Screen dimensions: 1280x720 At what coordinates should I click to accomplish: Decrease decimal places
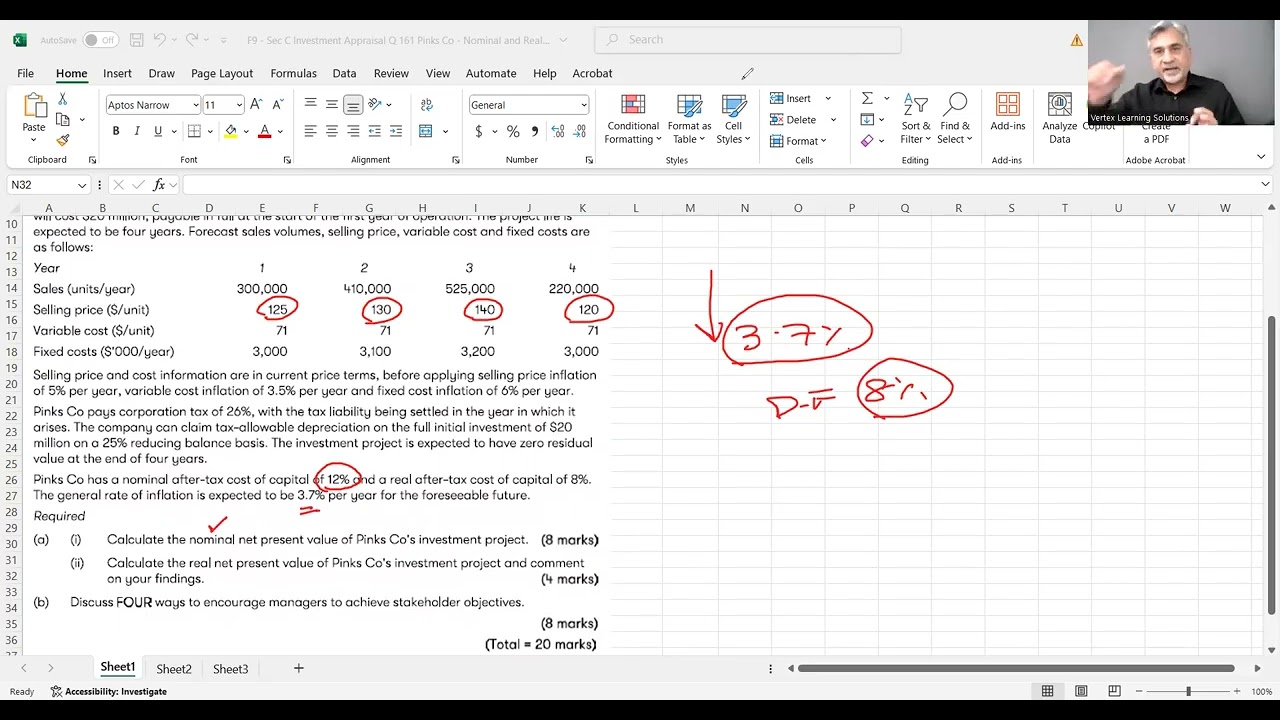coord(579,131)
